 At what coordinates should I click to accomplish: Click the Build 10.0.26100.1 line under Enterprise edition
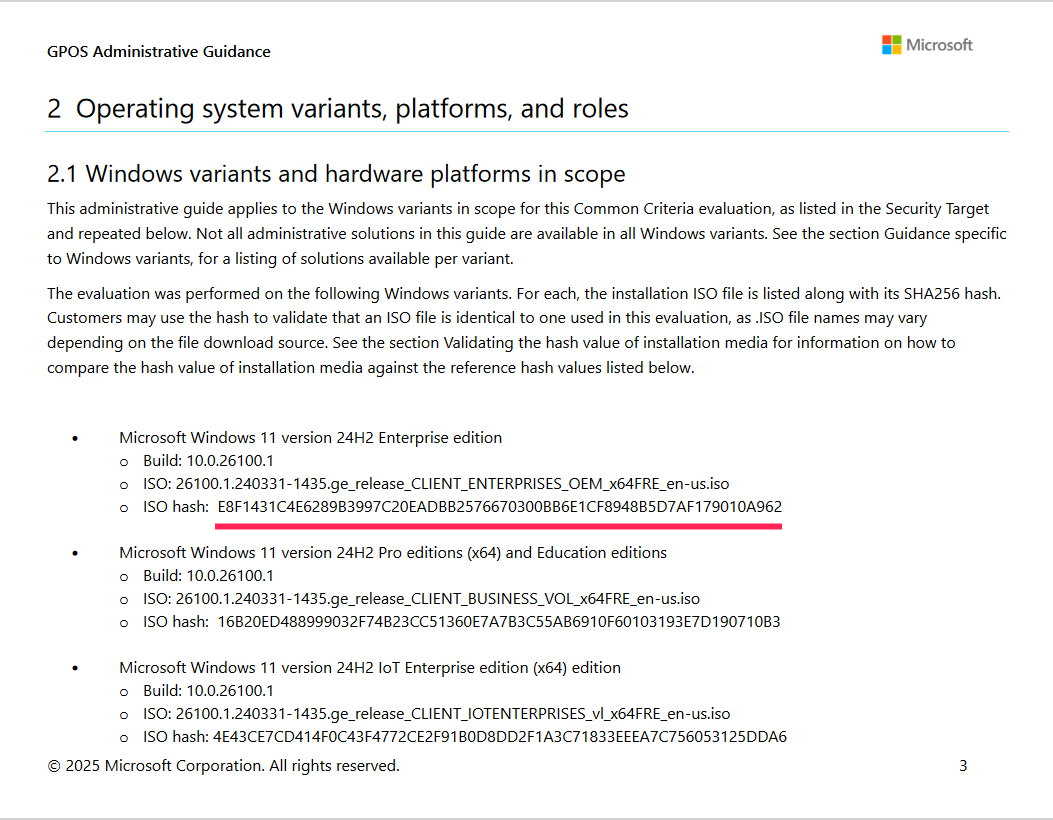(208, 461)
